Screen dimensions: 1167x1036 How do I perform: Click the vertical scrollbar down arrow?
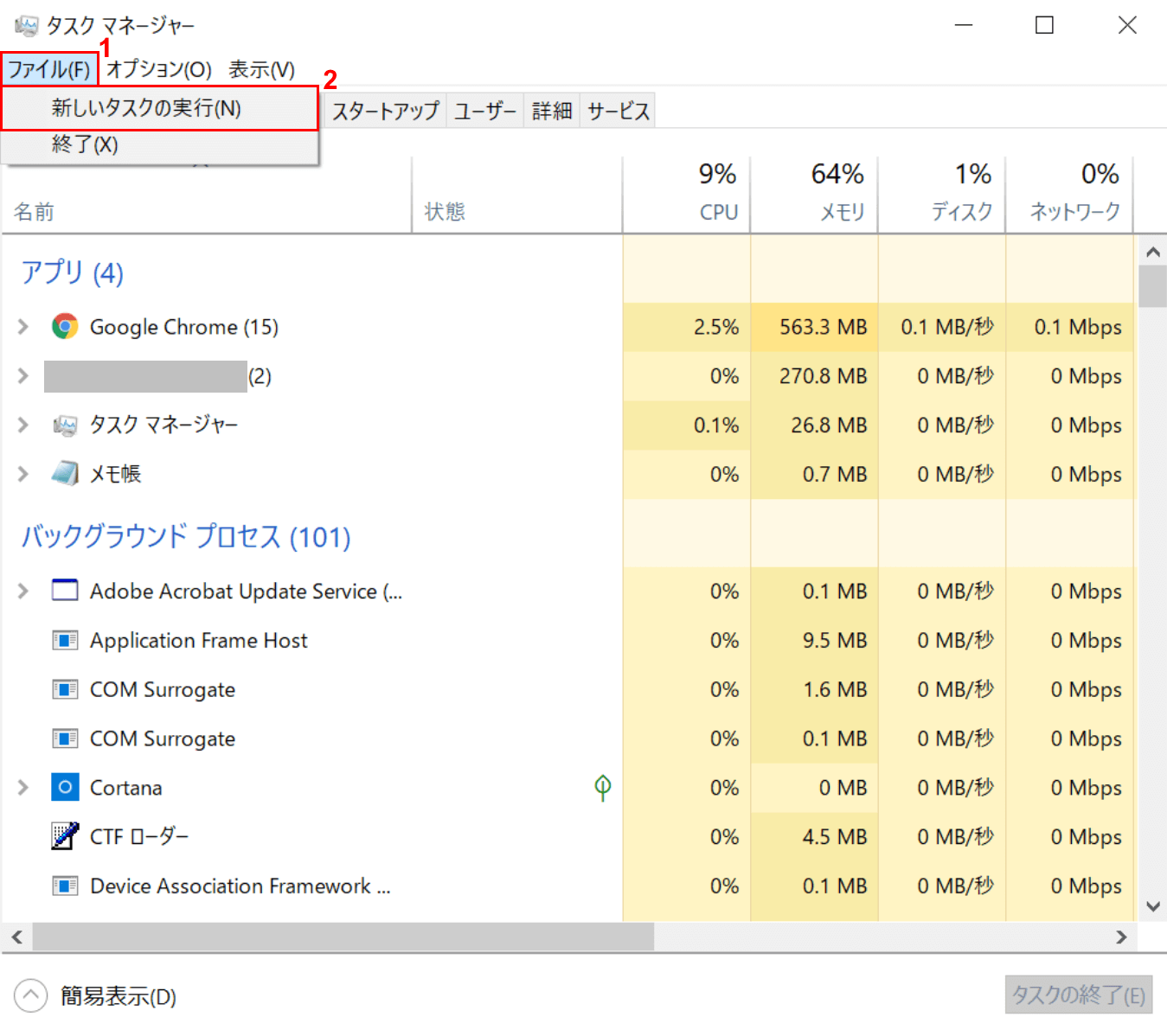pyautogui.click(x=1152, y=906)
